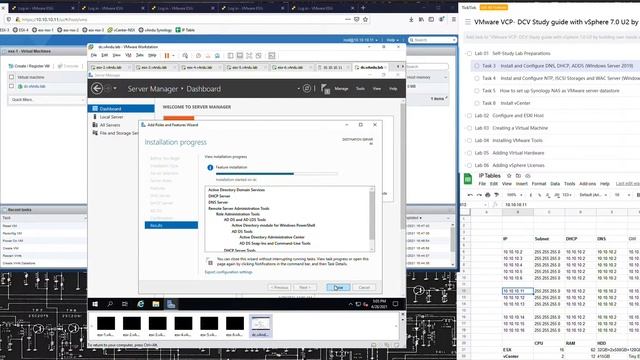640x360 pixels.
Task: Check off Task 6 Install vCenter
Action: pyautogui.click(x=476, y=103)
